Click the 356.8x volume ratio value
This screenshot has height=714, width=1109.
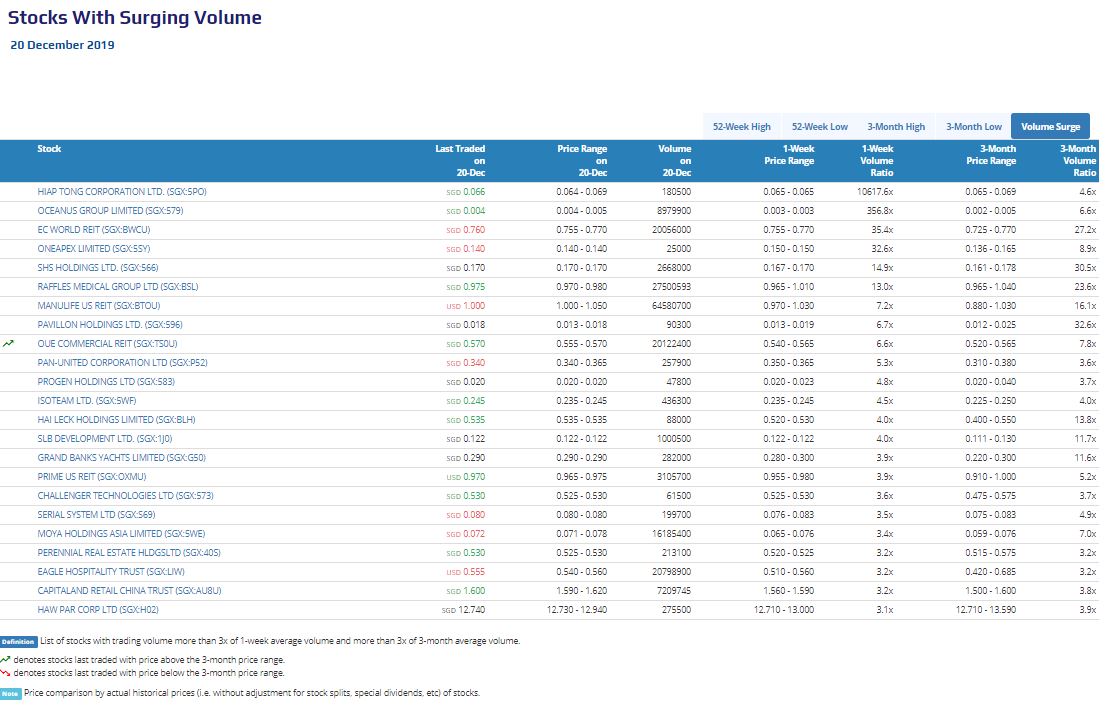coord(879,211)
